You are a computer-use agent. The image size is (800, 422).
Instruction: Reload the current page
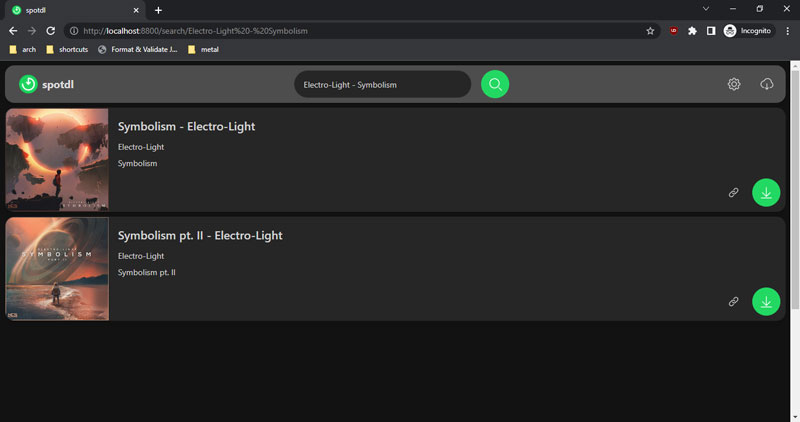50,31
